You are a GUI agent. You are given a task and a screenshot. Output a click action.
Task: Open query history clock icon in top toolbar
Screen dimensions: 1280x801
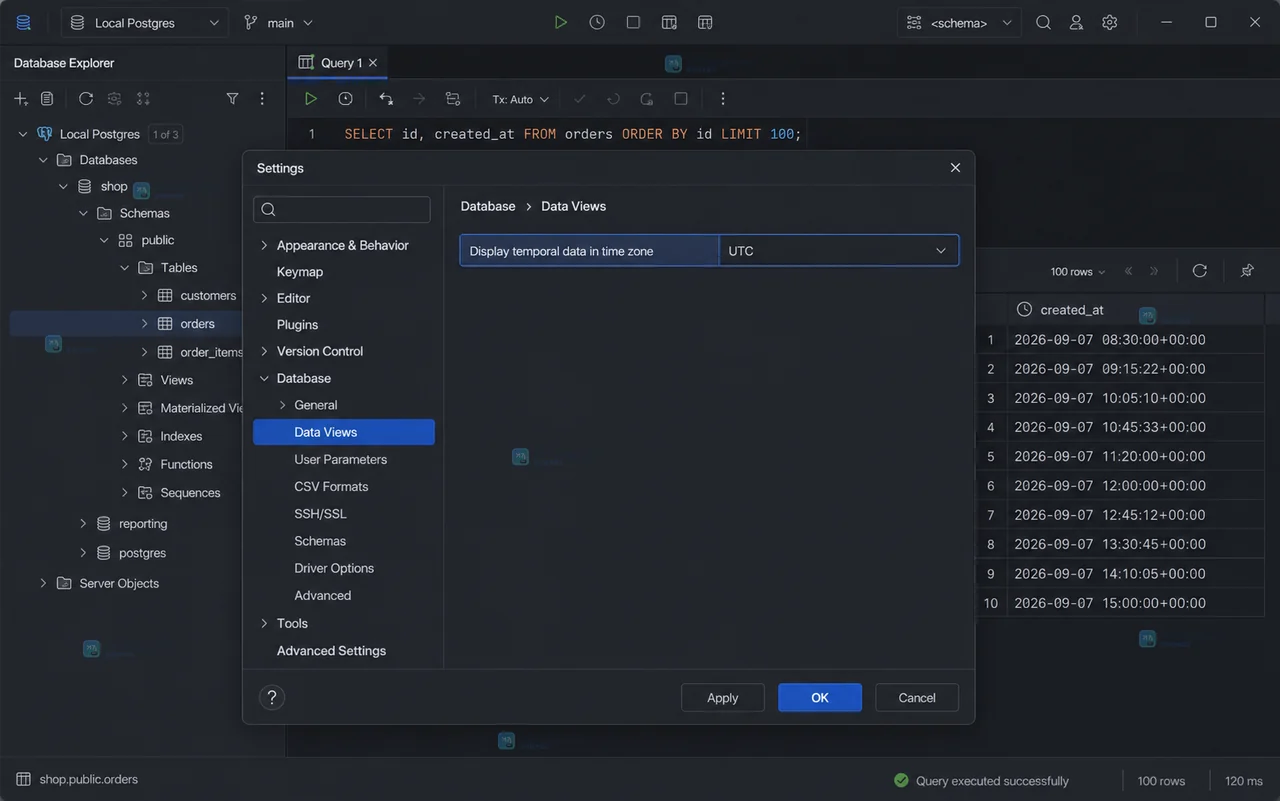pyautogui.click(x=597, y=22)
